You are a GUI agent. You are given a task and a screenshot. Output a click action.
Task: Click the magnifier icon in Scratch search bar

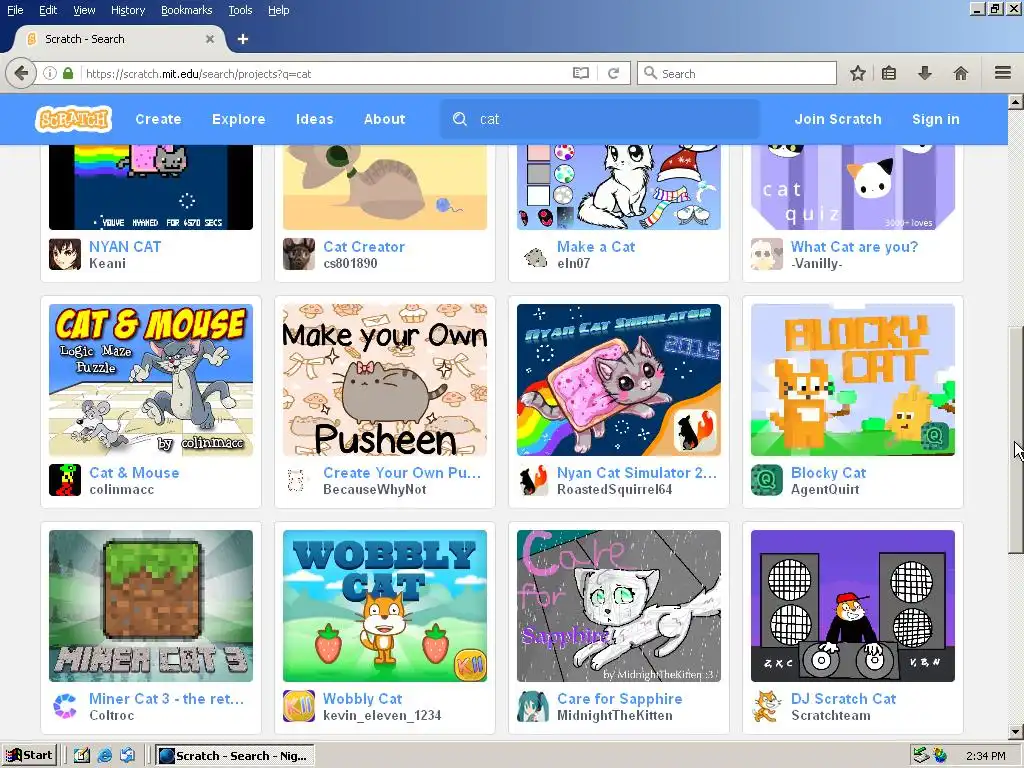coord(460,119)
